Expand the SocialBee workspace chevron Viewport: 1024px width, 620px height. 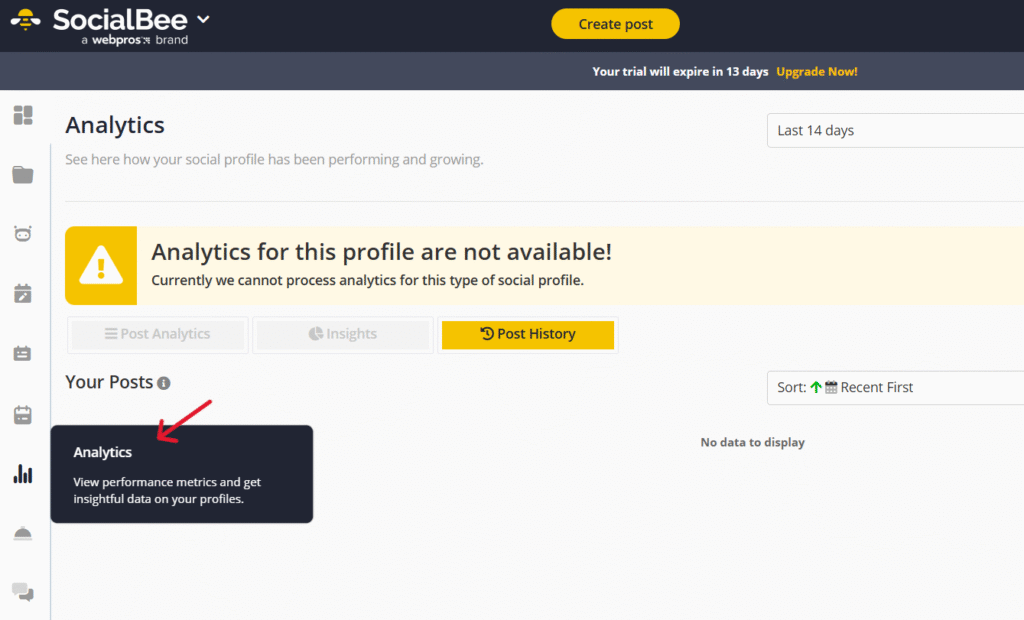pos(204,20)
